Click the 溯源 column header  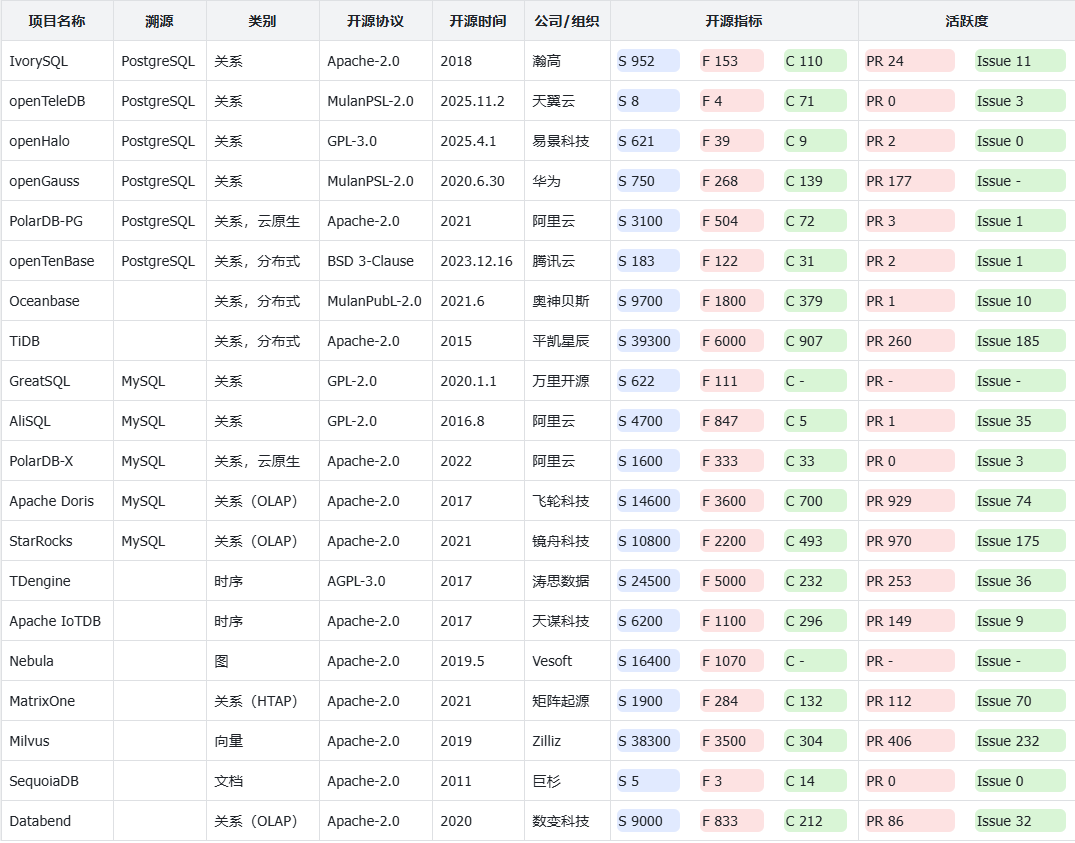[160, 21]
